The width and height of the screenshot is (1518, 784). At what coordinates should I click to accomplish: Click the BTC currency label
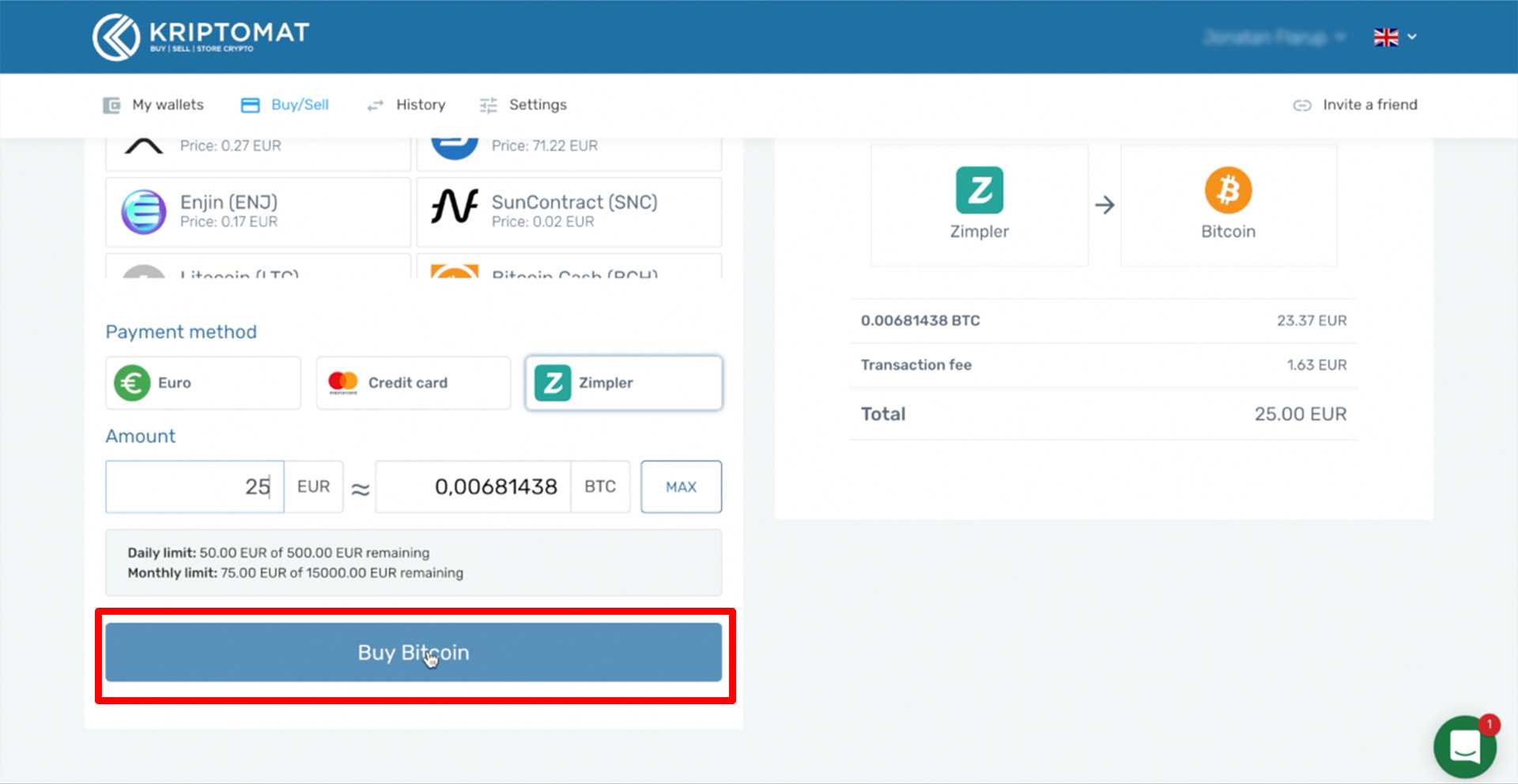click(x=600, y=487)
